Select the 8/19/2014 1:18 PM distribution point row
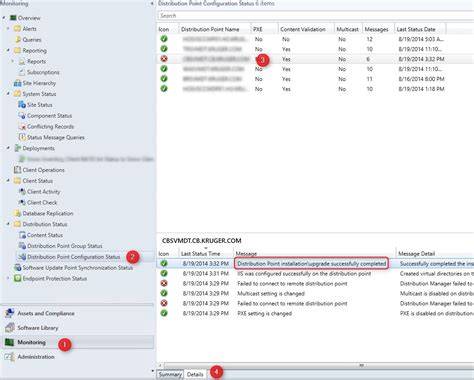Screen dimensions: 474x380 coord(315,89)
